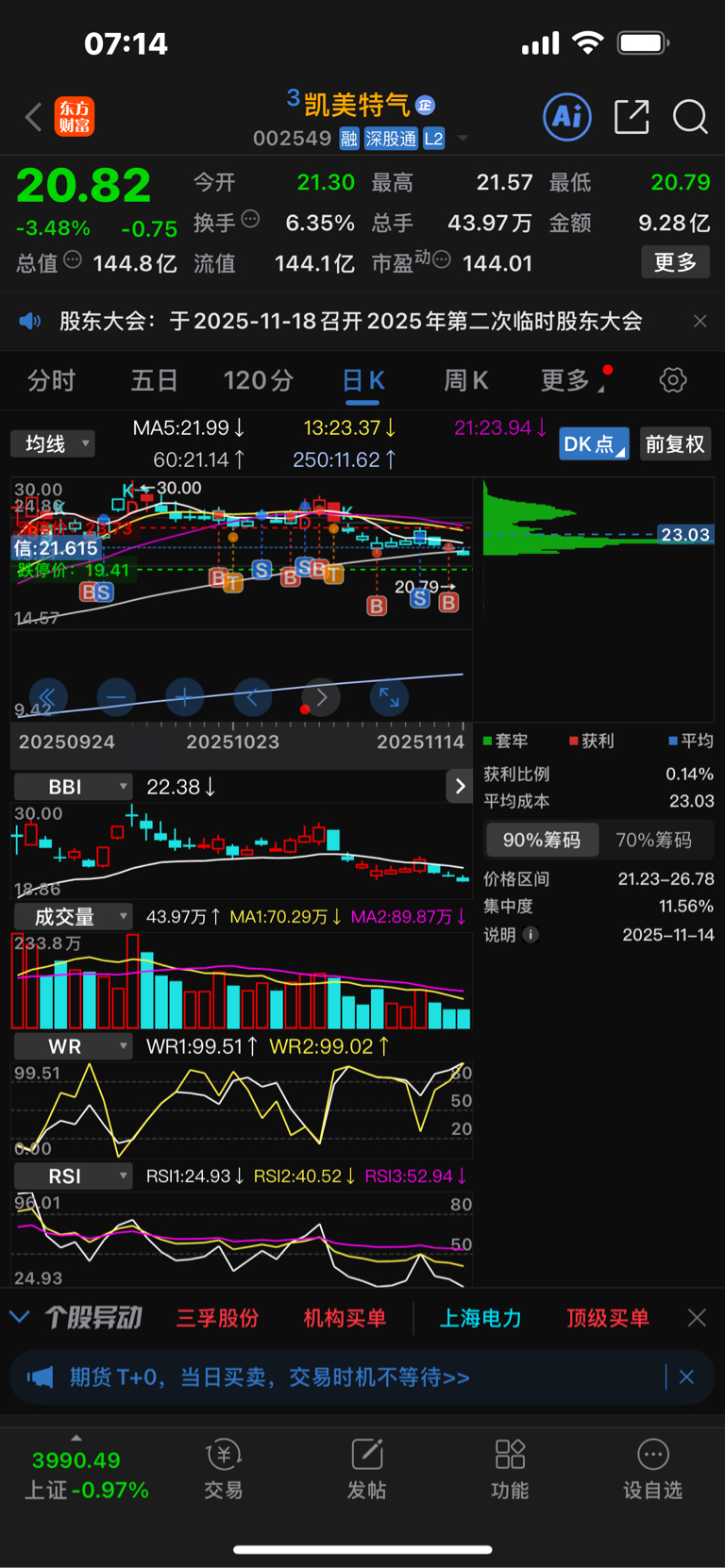Screen dimensions: 725x1568
Task: Open the RSI indicator dropdown
Action: [73, 1176]
